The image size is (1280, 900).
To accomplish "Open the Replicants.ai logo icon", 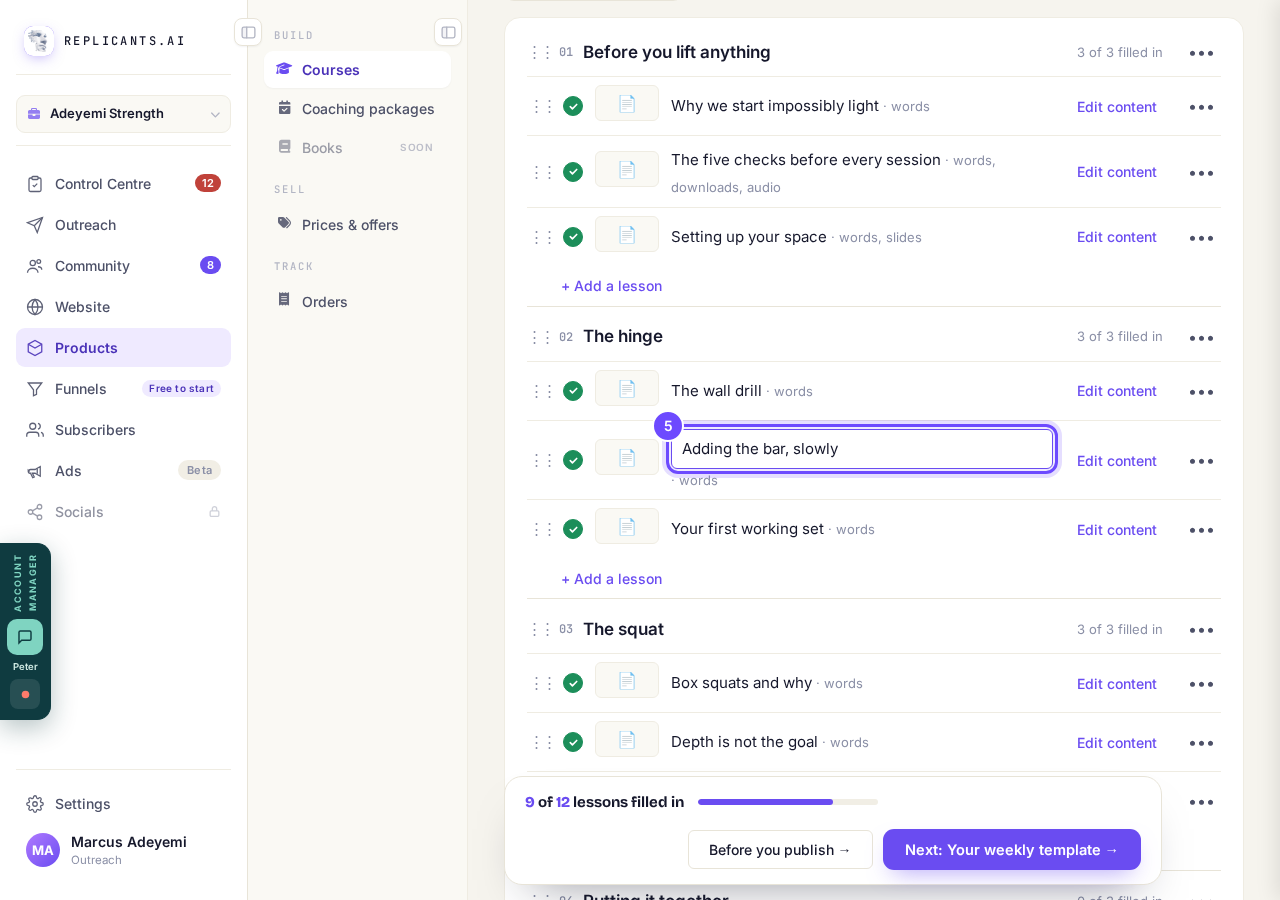I will (x=39, y=41).
